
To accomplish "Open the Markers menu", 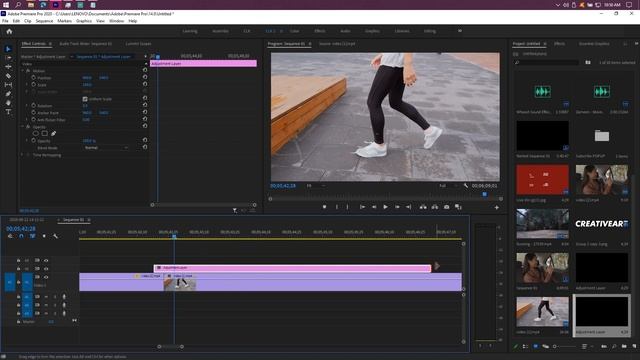I will tap(64, 21).
